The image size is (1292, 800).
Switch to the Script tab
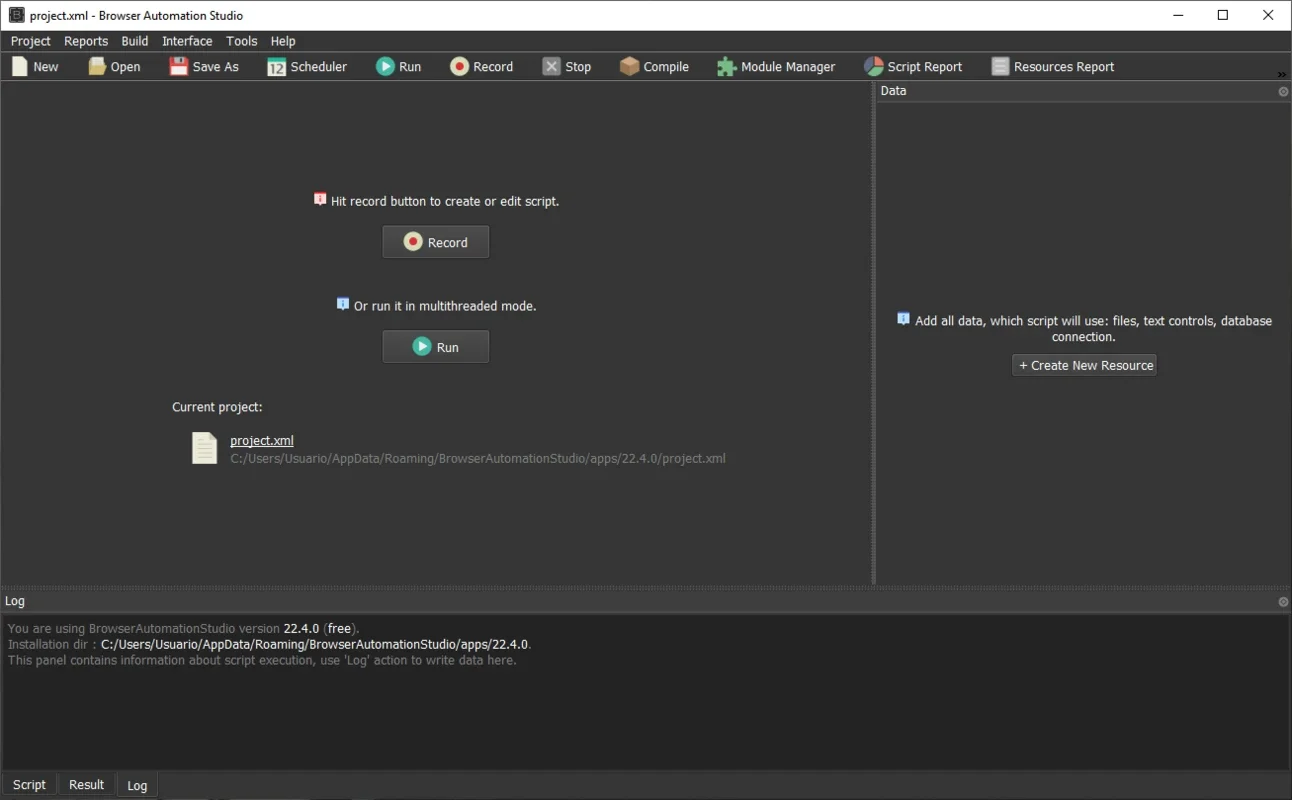(29, 785)
